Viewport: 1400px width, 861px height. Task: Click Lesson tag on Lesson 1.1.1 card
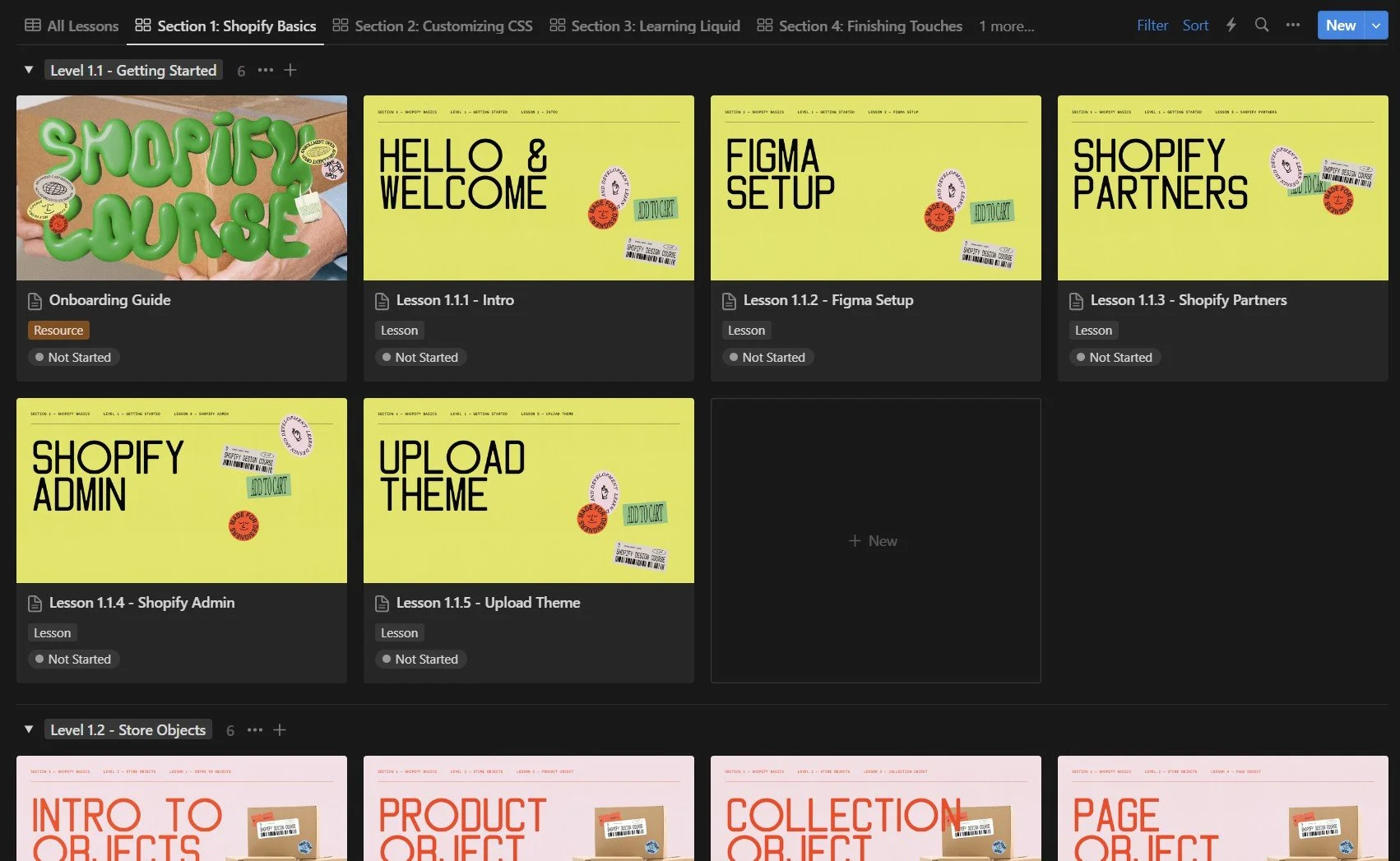tap(399, 331)
